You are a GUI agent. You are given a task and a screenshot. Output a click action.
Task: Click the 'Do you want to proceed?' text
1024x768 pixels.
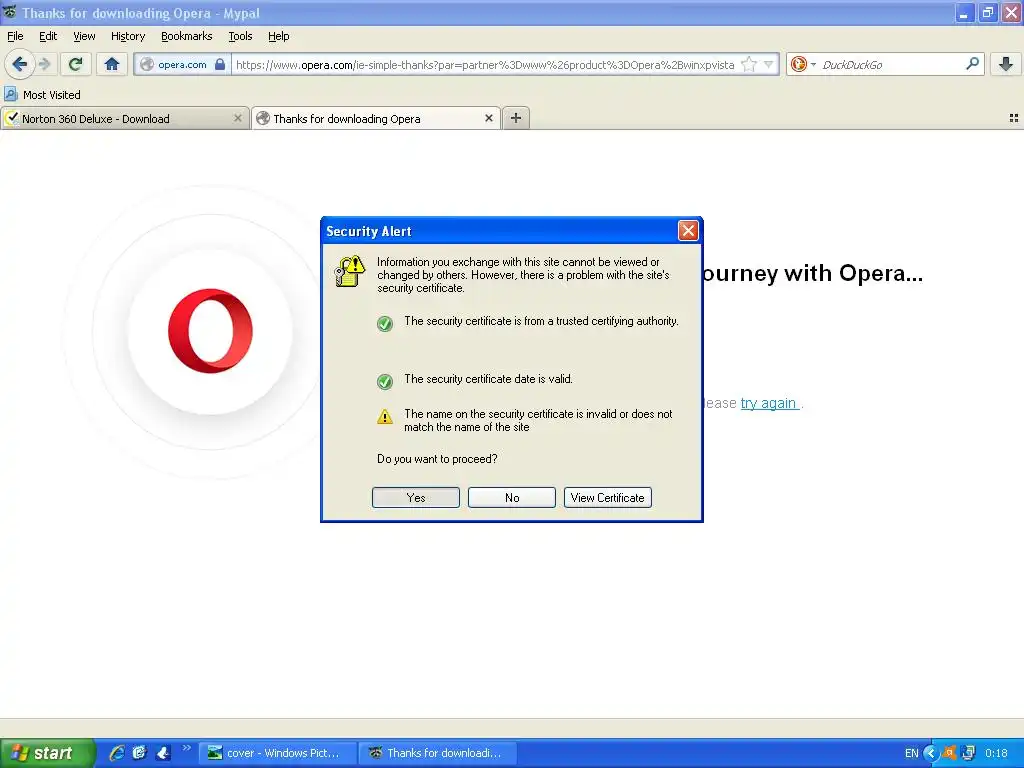click(x=437, y=459)
